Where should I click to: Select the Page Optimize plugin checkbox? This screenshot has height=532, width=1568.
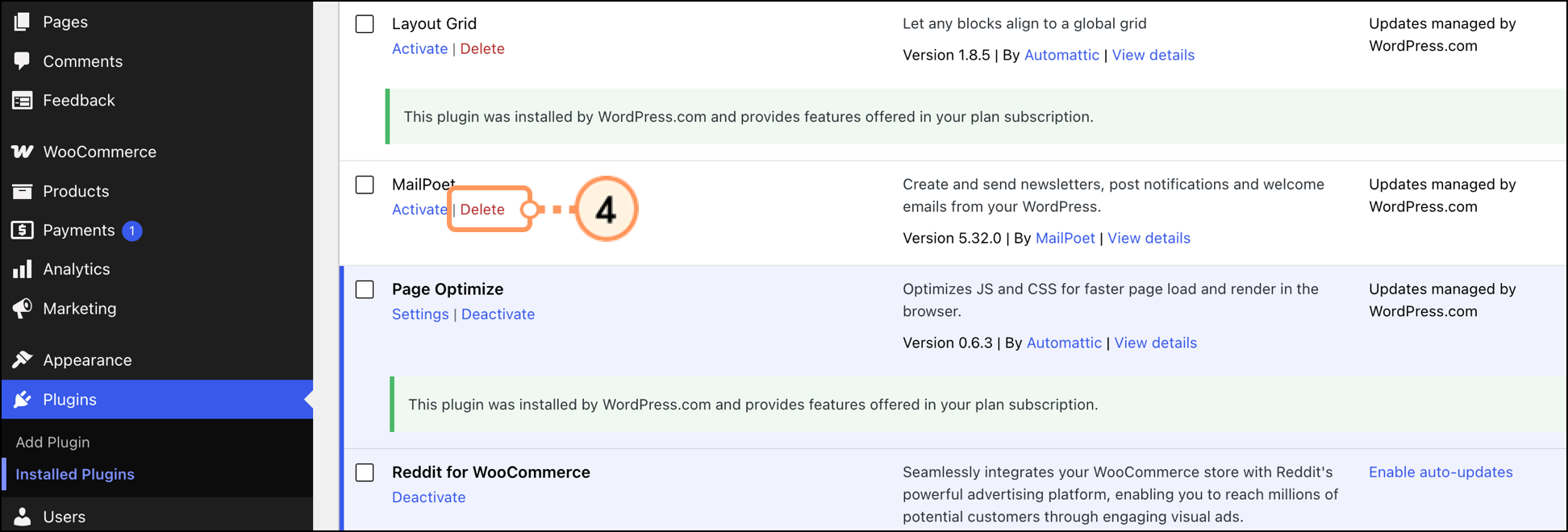point(365,289)
